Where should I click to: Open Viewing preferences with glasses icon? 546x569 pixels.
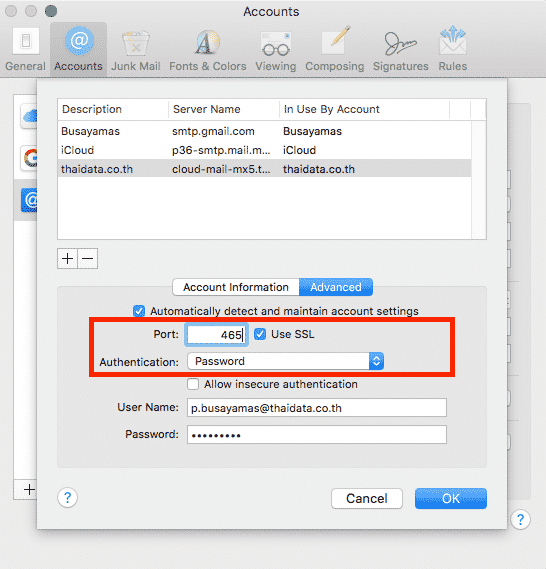[276, 50]
